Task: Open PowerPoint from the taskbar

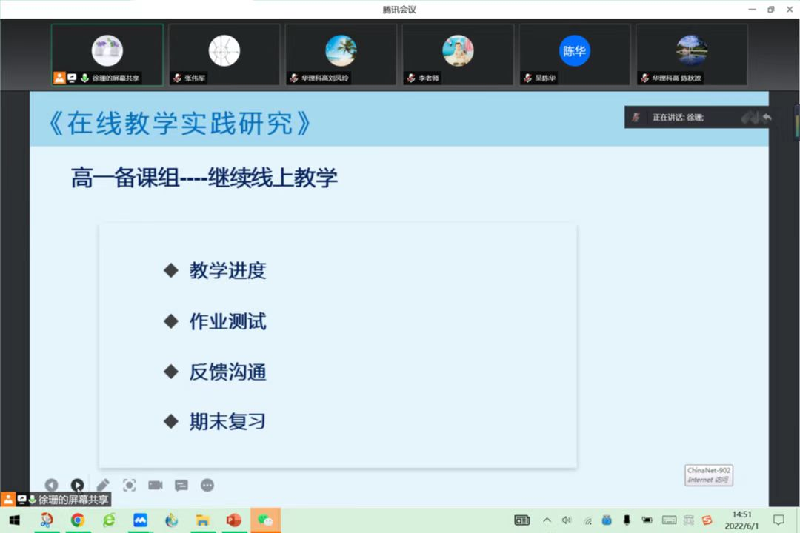Action: [x=234, y=520]
